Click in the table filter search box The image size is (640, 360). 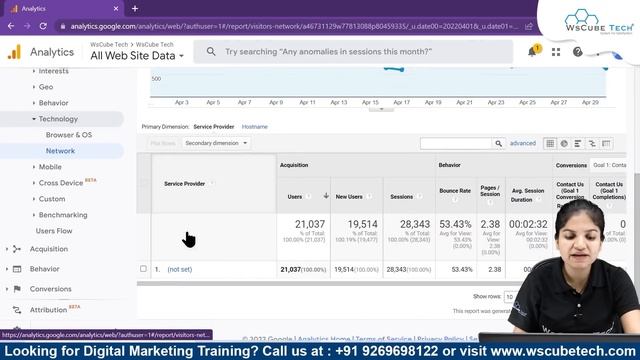456,143
